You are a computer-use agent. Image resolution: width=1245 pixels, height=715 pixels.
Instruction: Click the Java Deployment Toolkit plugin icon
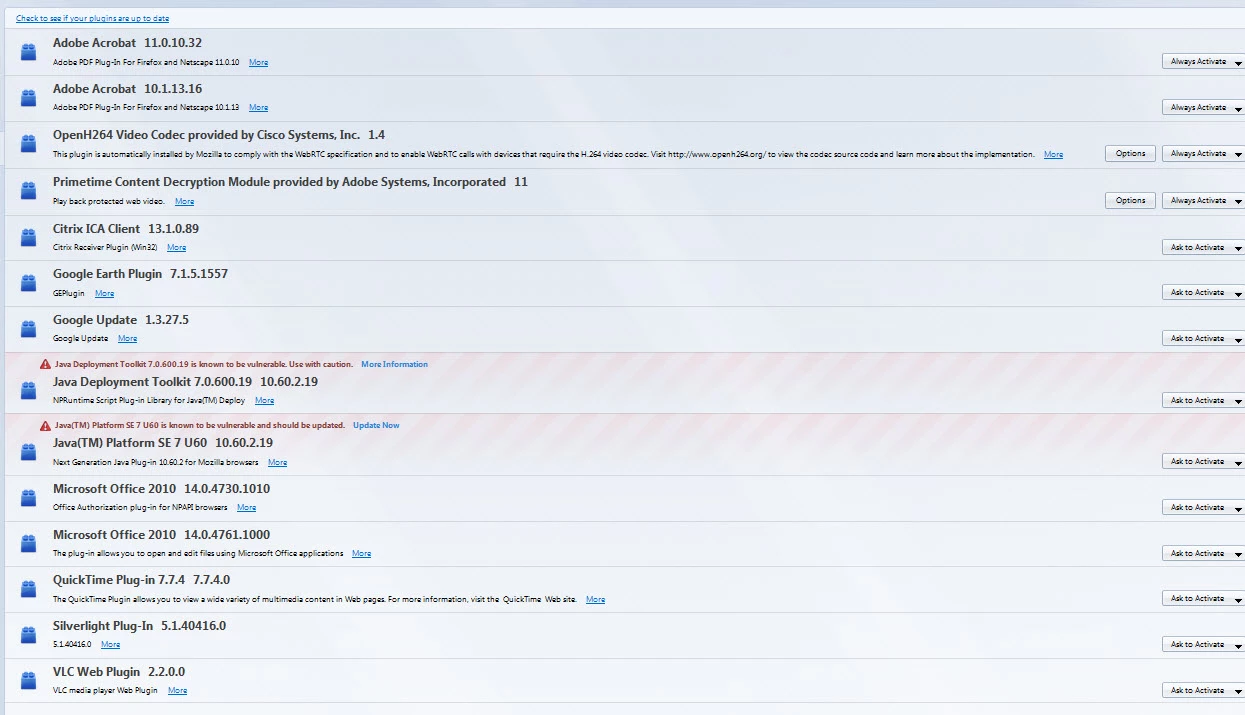tap(29, 390)
